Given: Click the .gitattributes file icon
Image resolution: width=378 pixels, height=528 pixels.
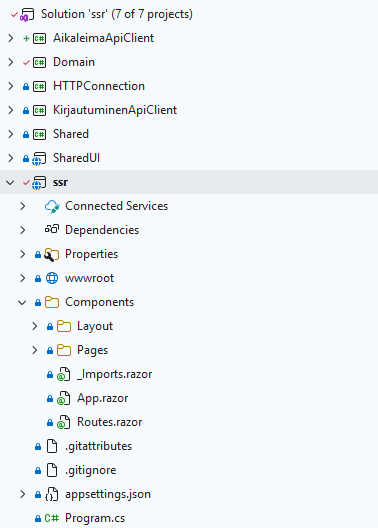Looking at the screenshot, I should click(52, 447).
